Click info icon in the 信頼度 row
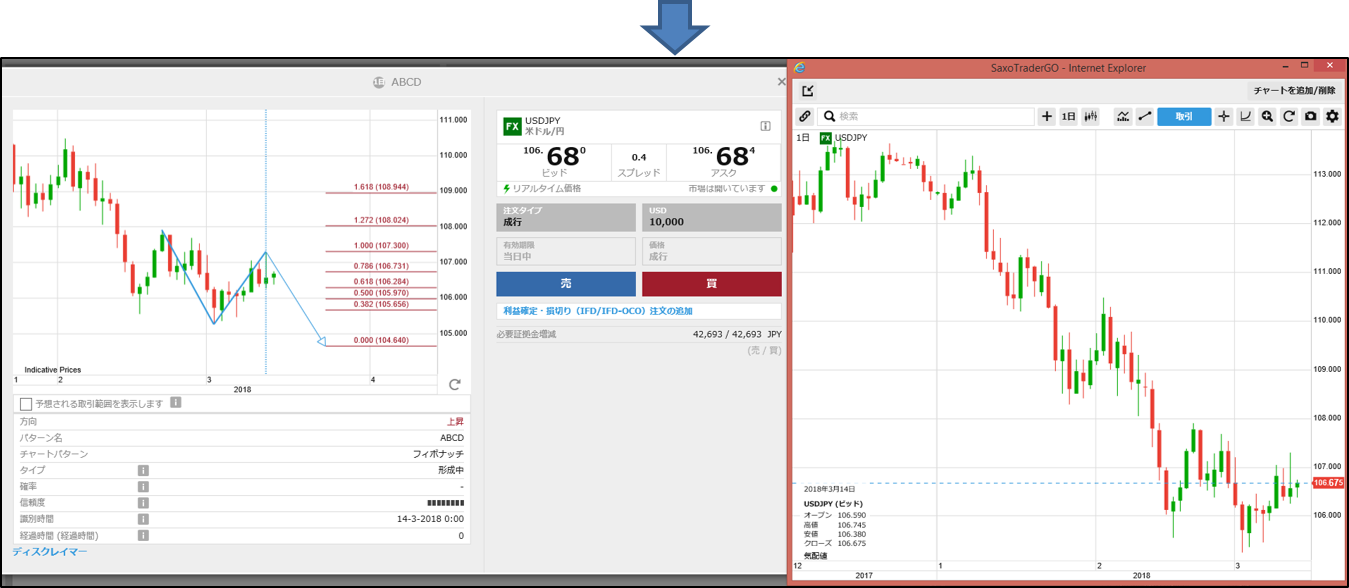This screenshot has height=588, width=1349. pos(143,503)
